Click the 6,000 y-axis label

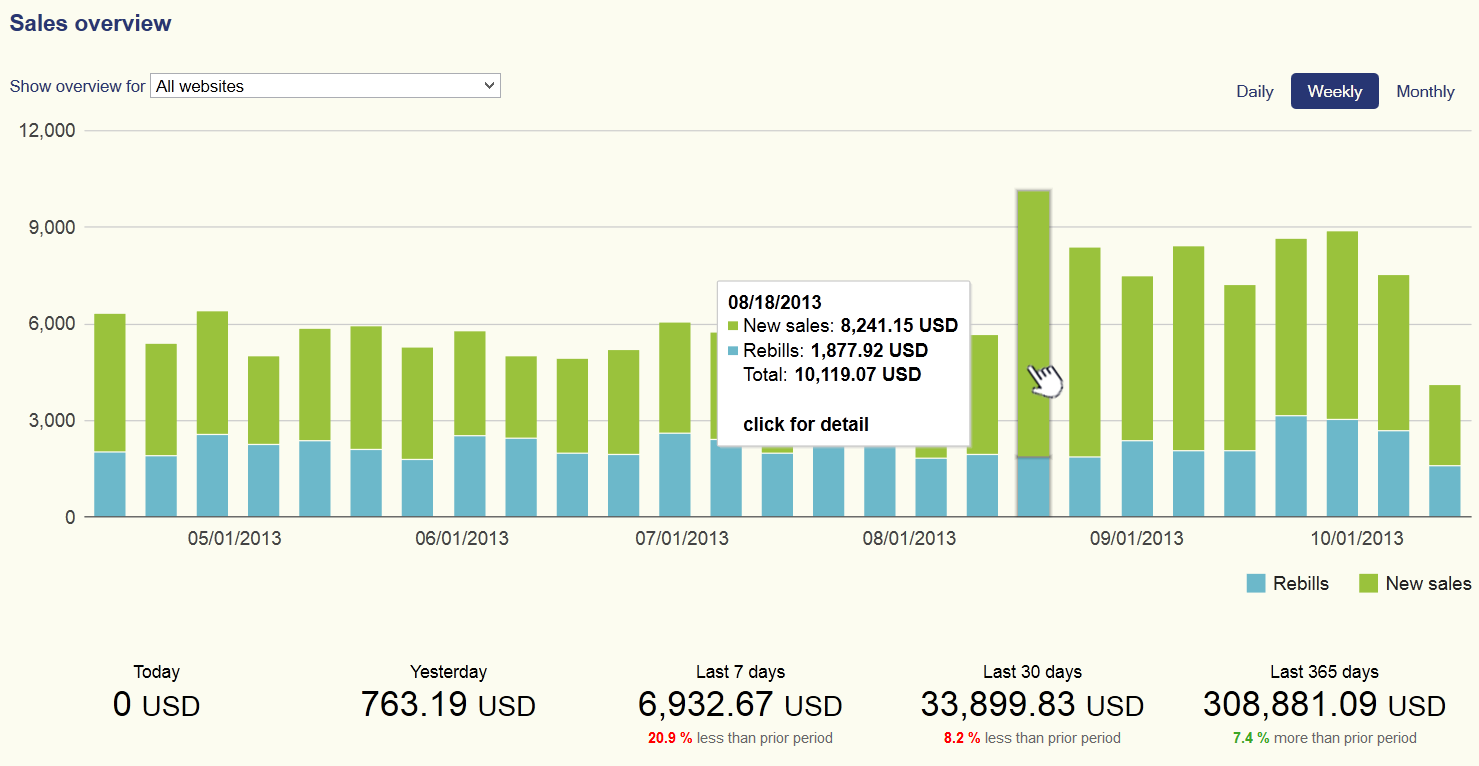[x=52, y=324]
